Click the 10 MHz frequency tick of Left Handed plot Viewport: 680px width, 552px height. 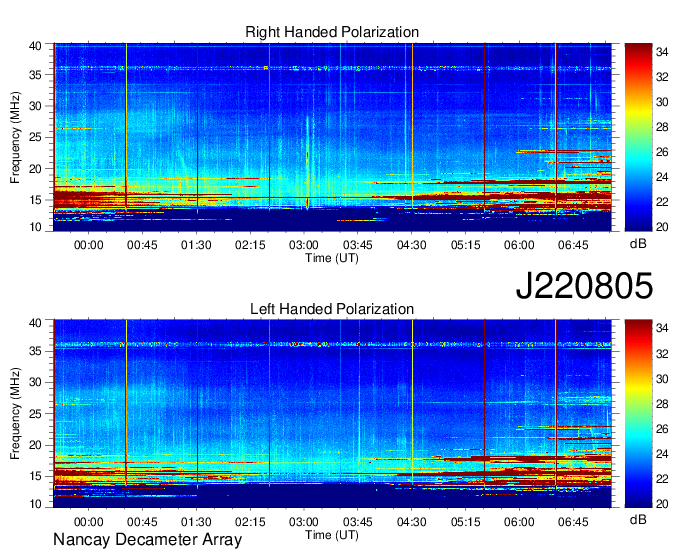pyautogui.click(x=36, y=503)
